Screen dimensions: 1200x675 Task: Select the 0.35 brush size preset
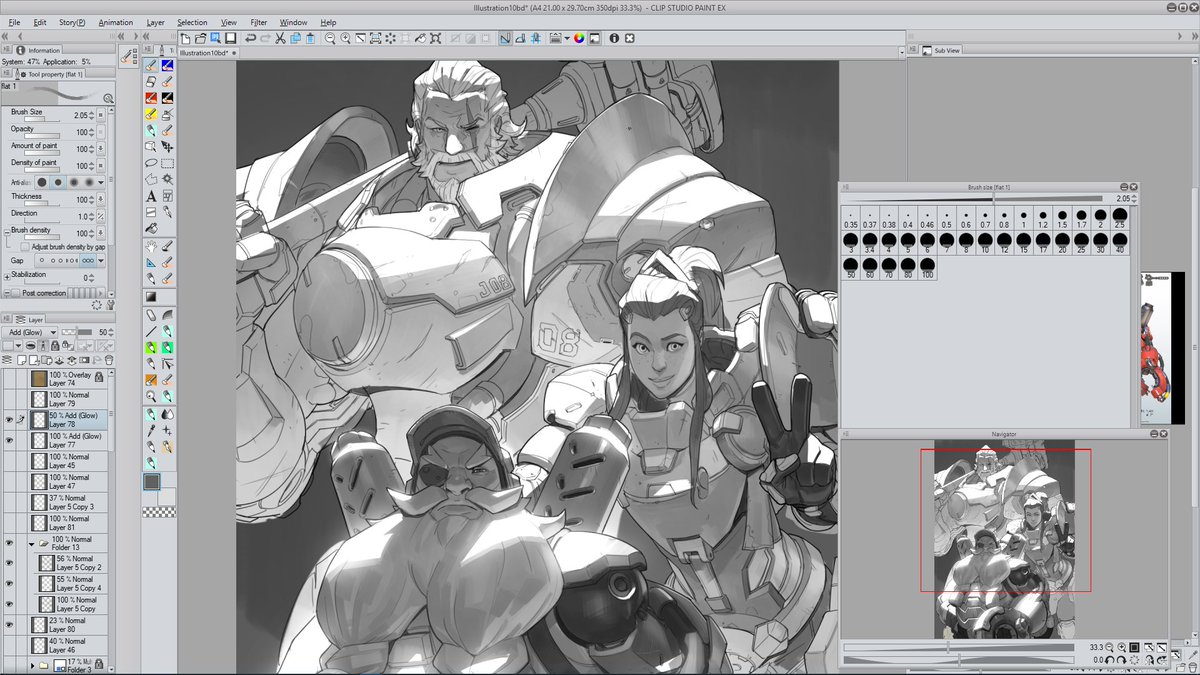851,219
